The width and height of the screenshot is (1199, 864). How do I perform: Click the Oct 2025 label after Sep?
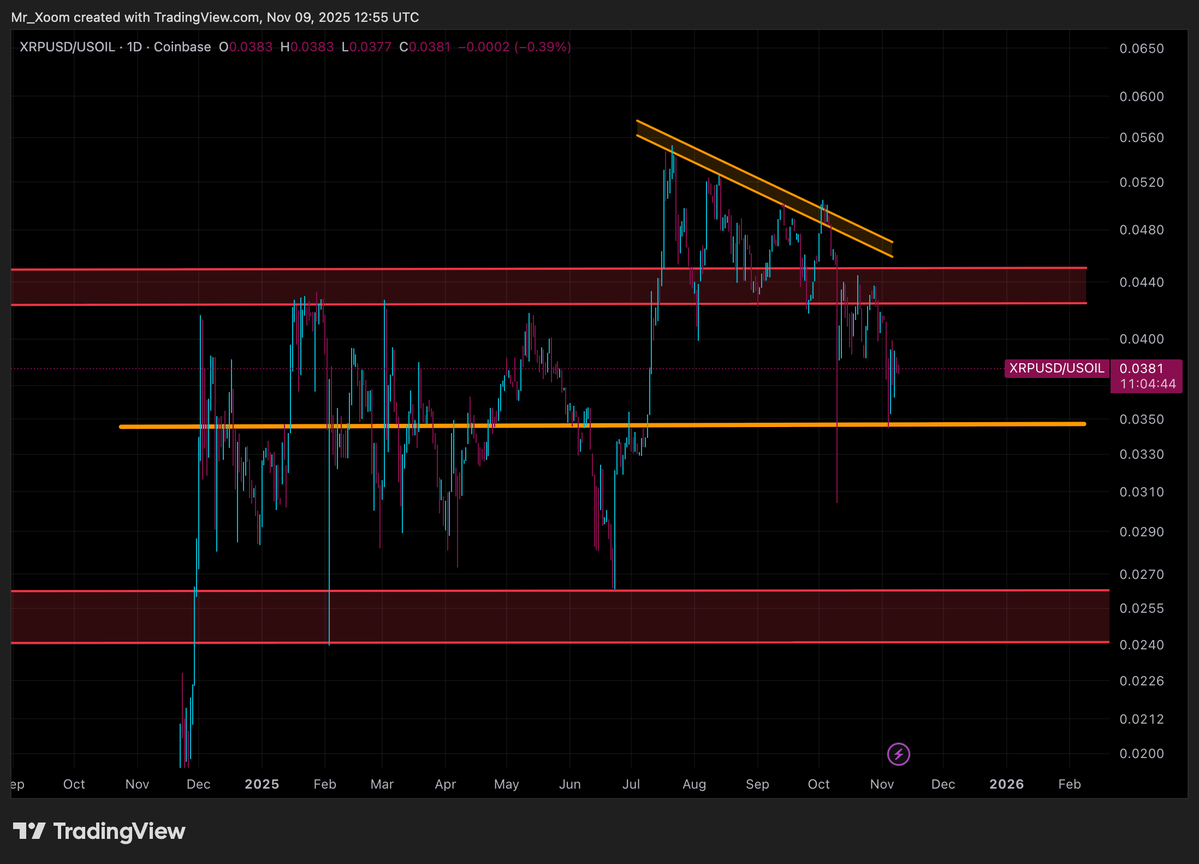(x=819, y=784)
